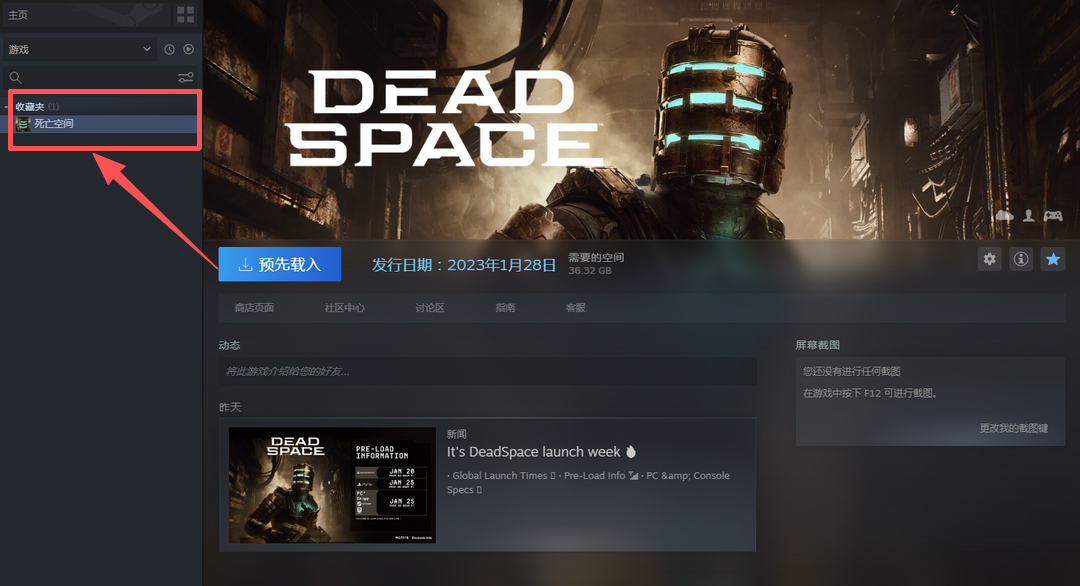Open the 讨论区 tab
This screenshot has height=586, width=1080.
[429, 308]
